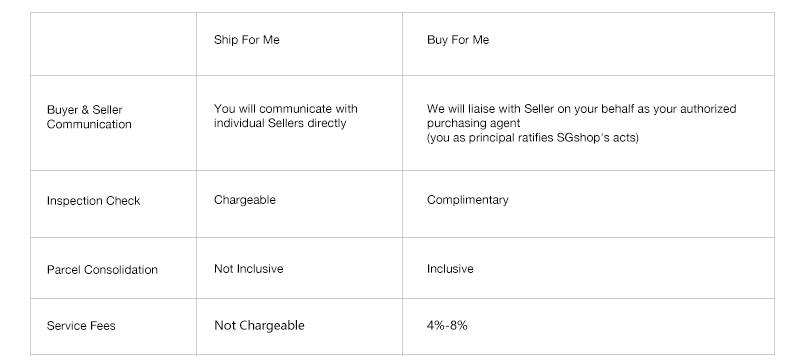Click the Ship For Me column header
800x364 pixels.
pos(246,40)
